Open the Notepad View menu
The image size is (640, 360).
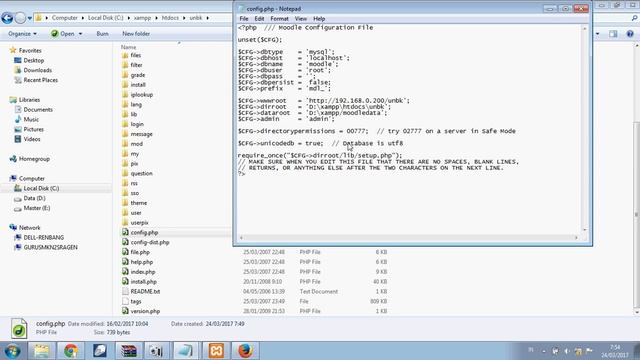point(300,19)
